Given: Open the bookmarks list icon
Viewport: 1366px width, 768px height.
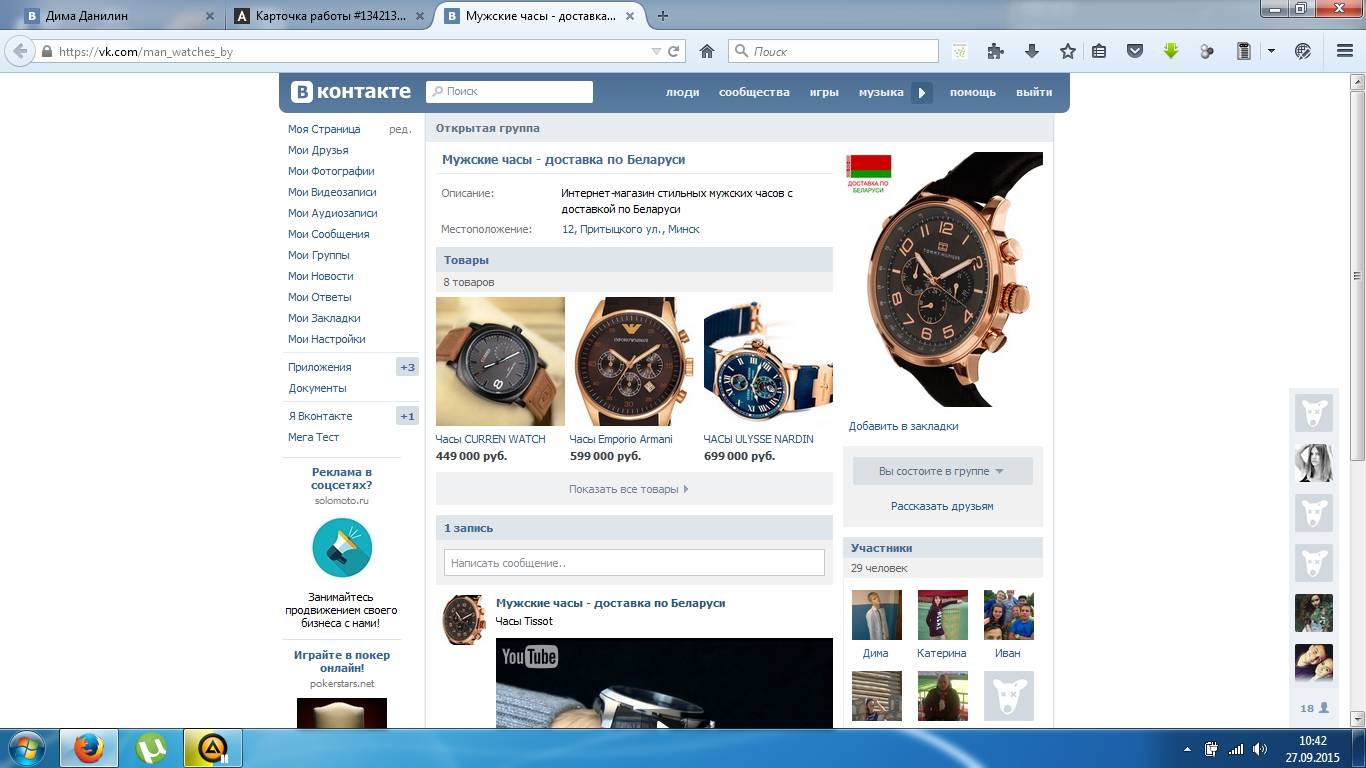Looking at the screenshot, I should (1099, 51).
